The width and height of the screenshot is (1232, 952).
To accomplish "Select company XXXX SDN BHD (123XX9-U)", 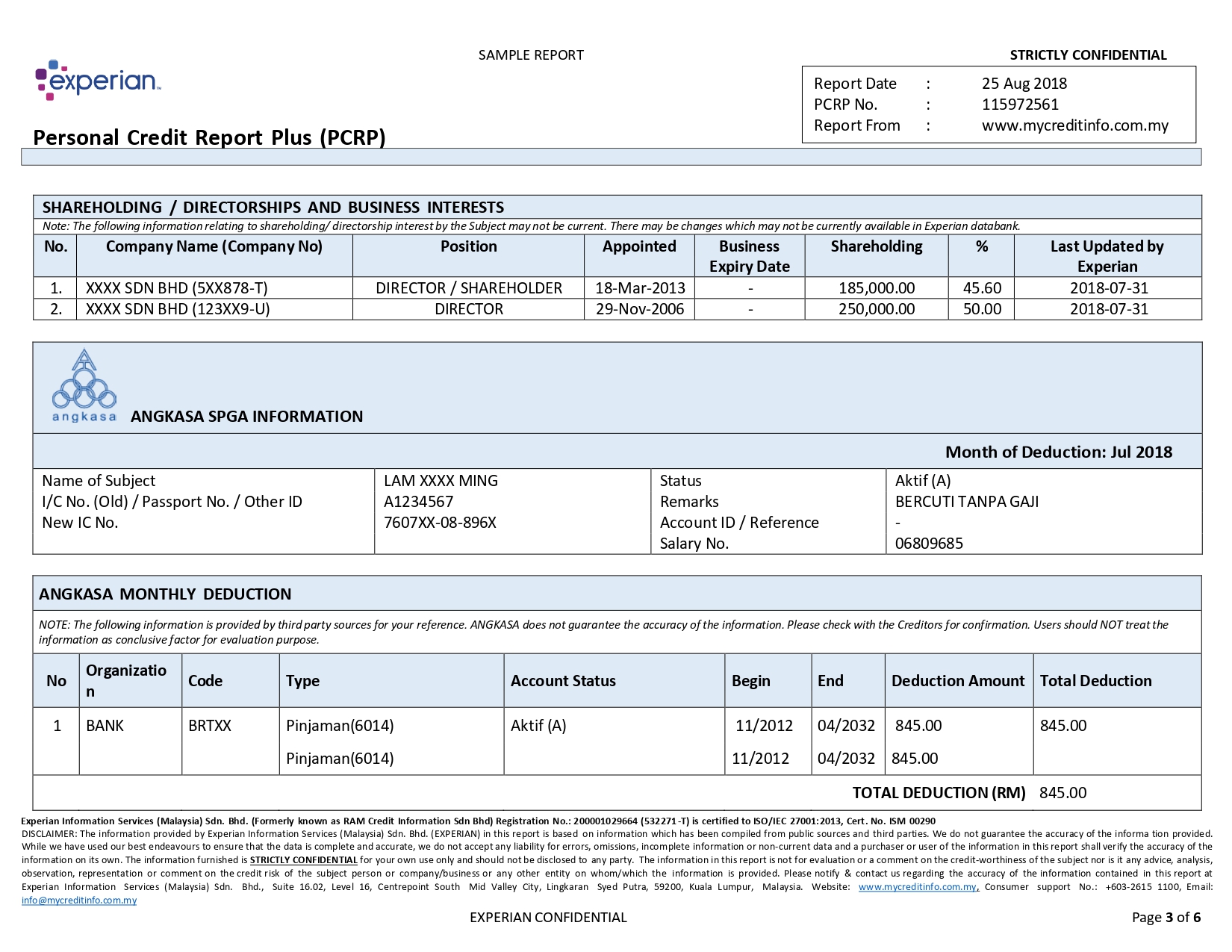I will 178,309.
